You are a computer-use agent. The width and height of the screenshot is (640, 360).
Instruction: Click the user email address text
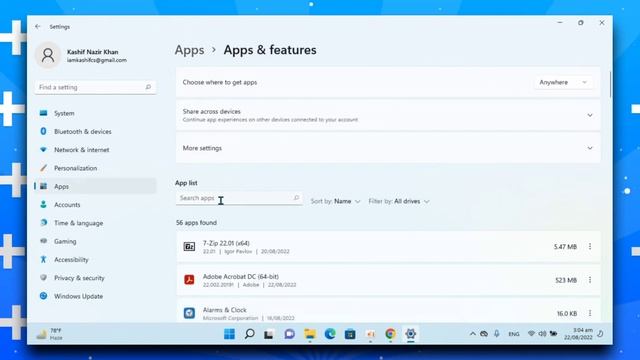pos(97,60)
